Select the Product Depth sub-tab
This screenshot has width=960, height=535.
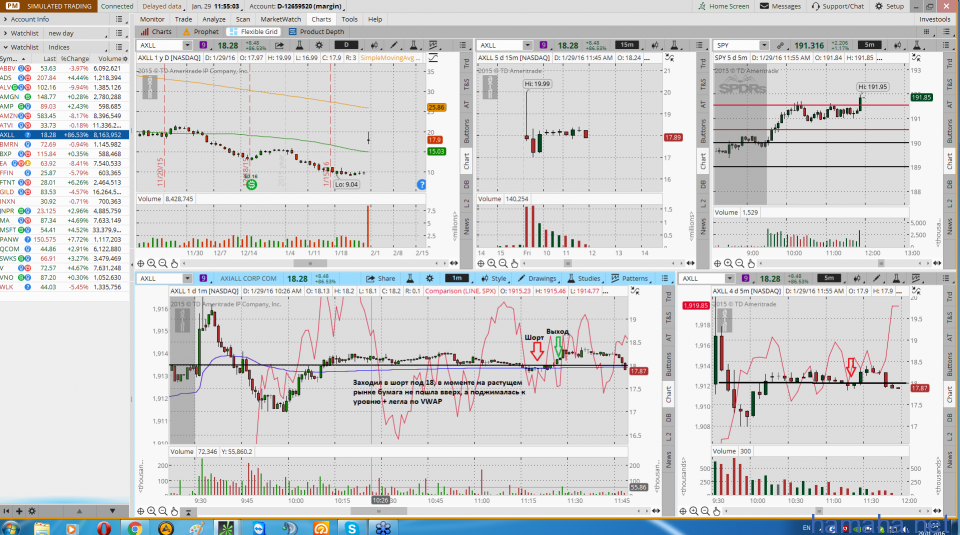[317, 32]
